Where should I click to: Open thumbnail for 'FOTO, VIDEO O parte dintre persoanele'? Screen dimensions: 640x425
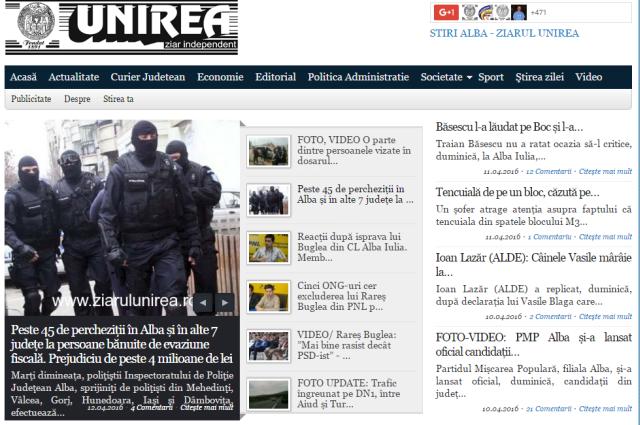[x=269, y=151]
